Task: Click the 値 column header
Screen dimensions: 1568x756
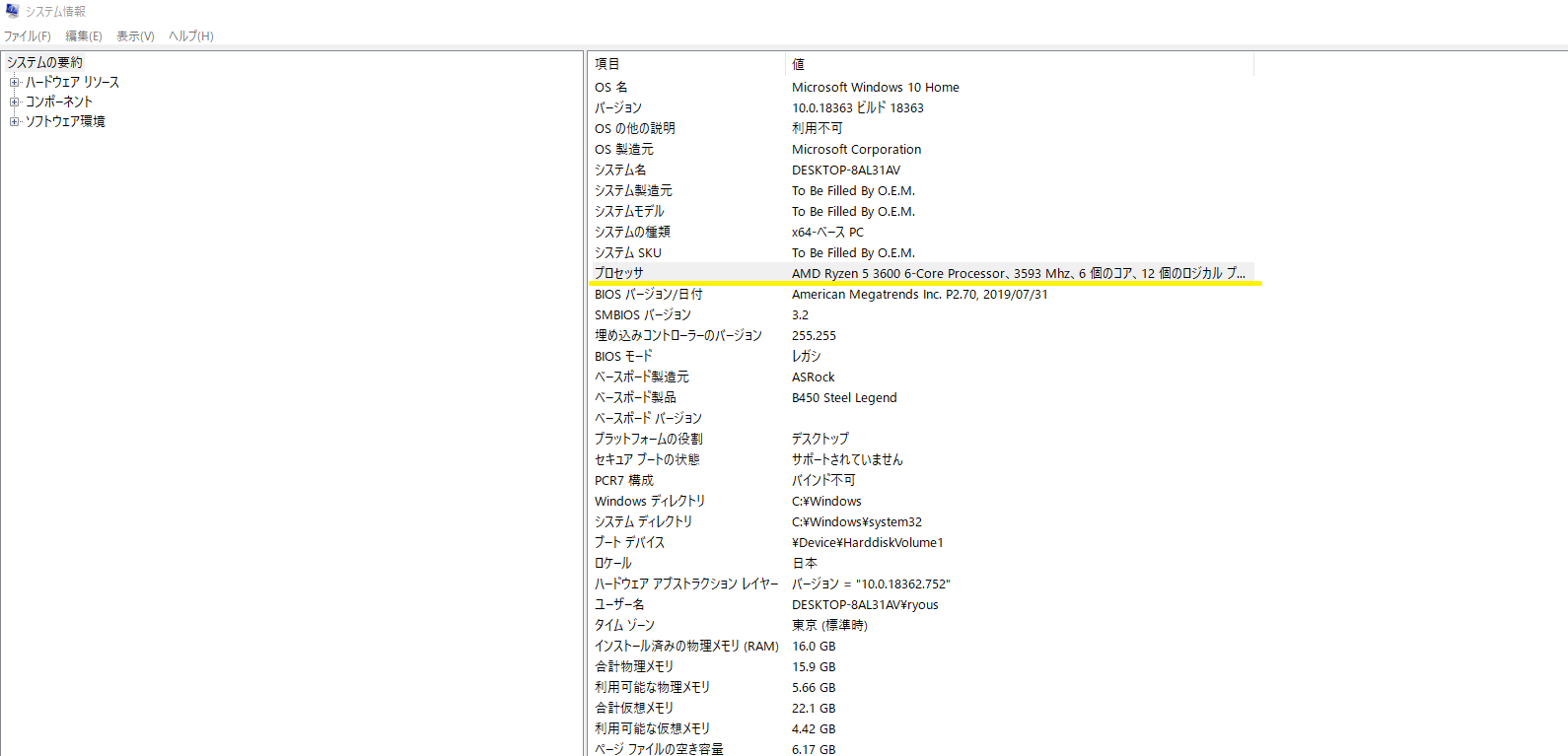Action: tap(1020, 64)
